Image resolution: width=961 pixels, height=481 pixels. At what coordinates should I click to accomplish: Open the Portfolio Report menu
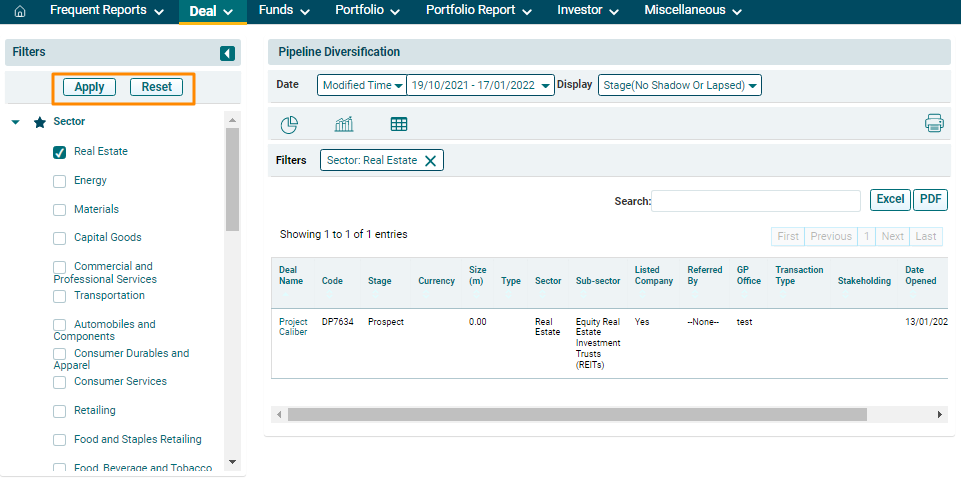pos(478,11)
